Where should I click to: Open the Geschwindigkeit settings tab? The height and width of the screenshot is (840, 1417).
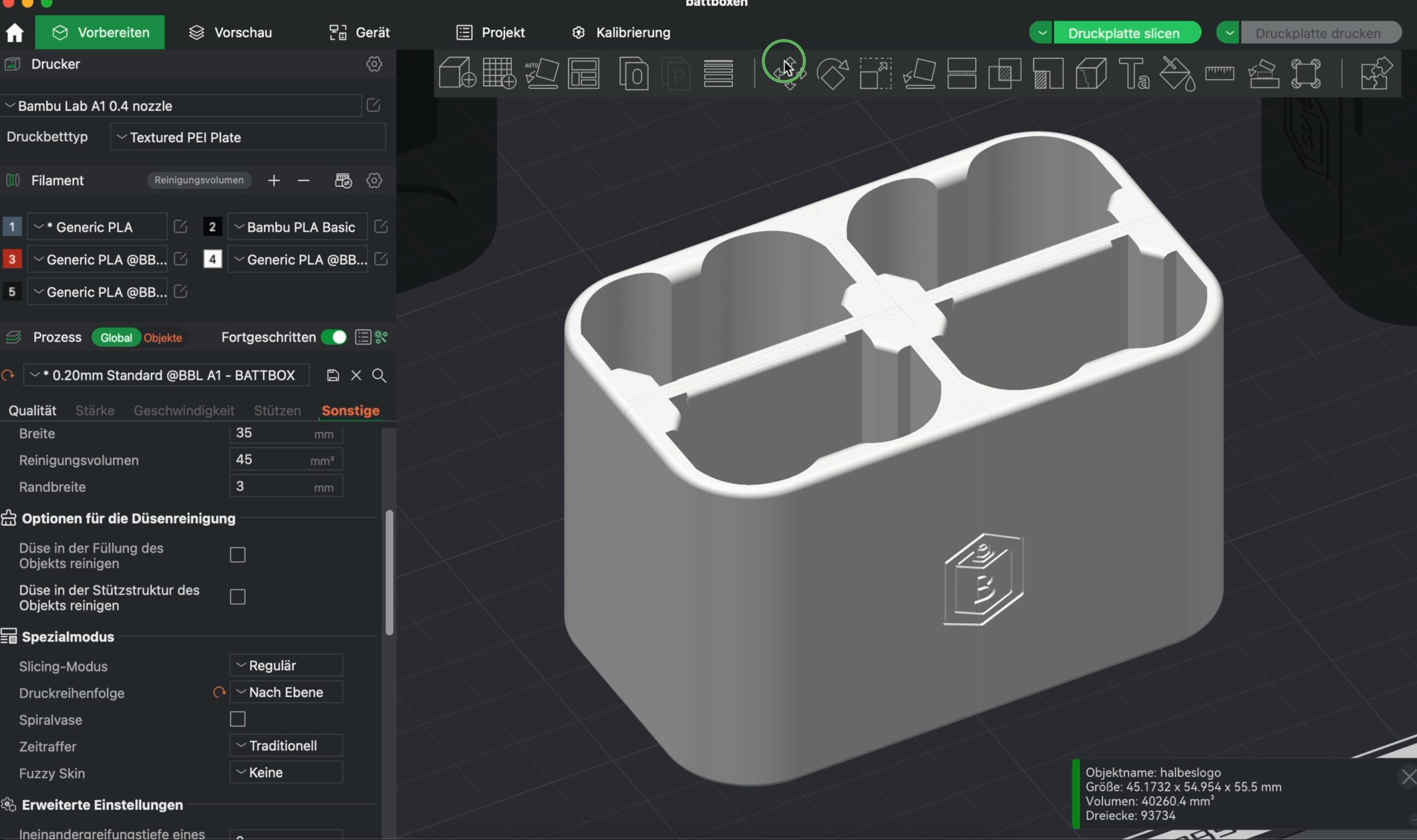pyautogui.click(x=184, y=411)
